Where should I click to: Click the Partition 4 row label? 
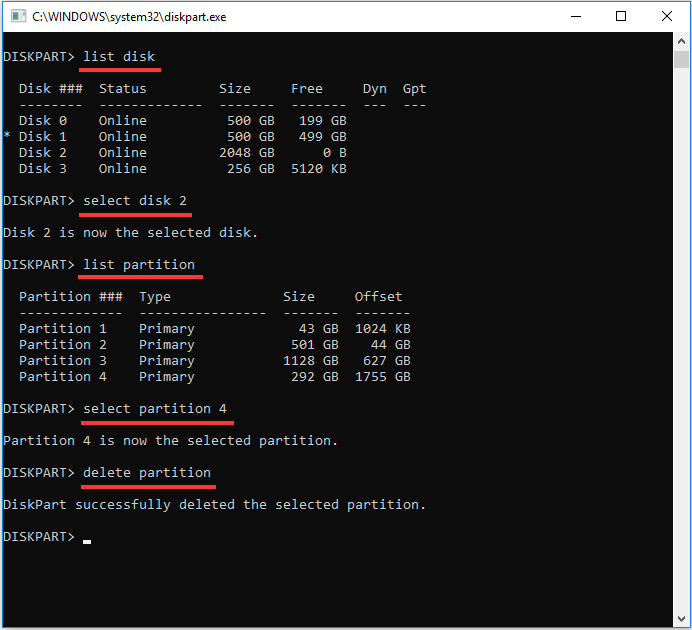[x=63, y=377]
